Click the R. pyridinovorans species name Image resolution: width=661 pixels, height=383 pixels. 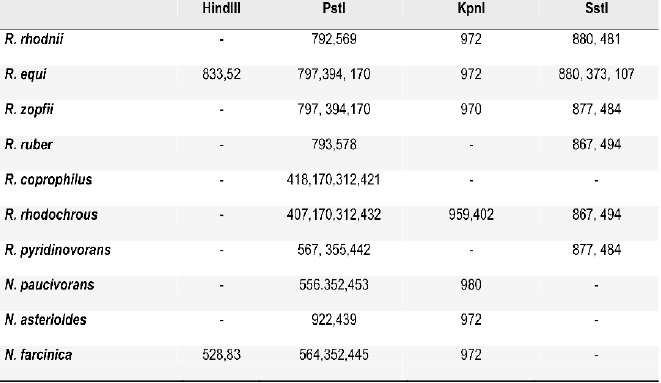tap(58, 250)
